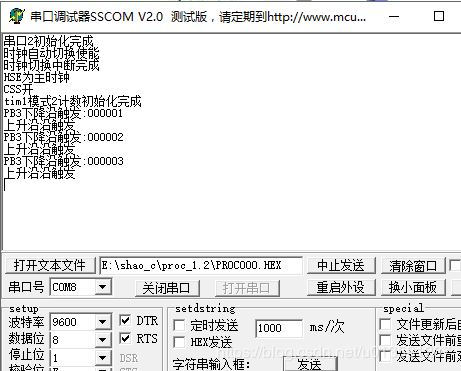This screenshot has width=461, height=371.
Task: Maximize the SSCOM window
Action: [x=439, y=16]
